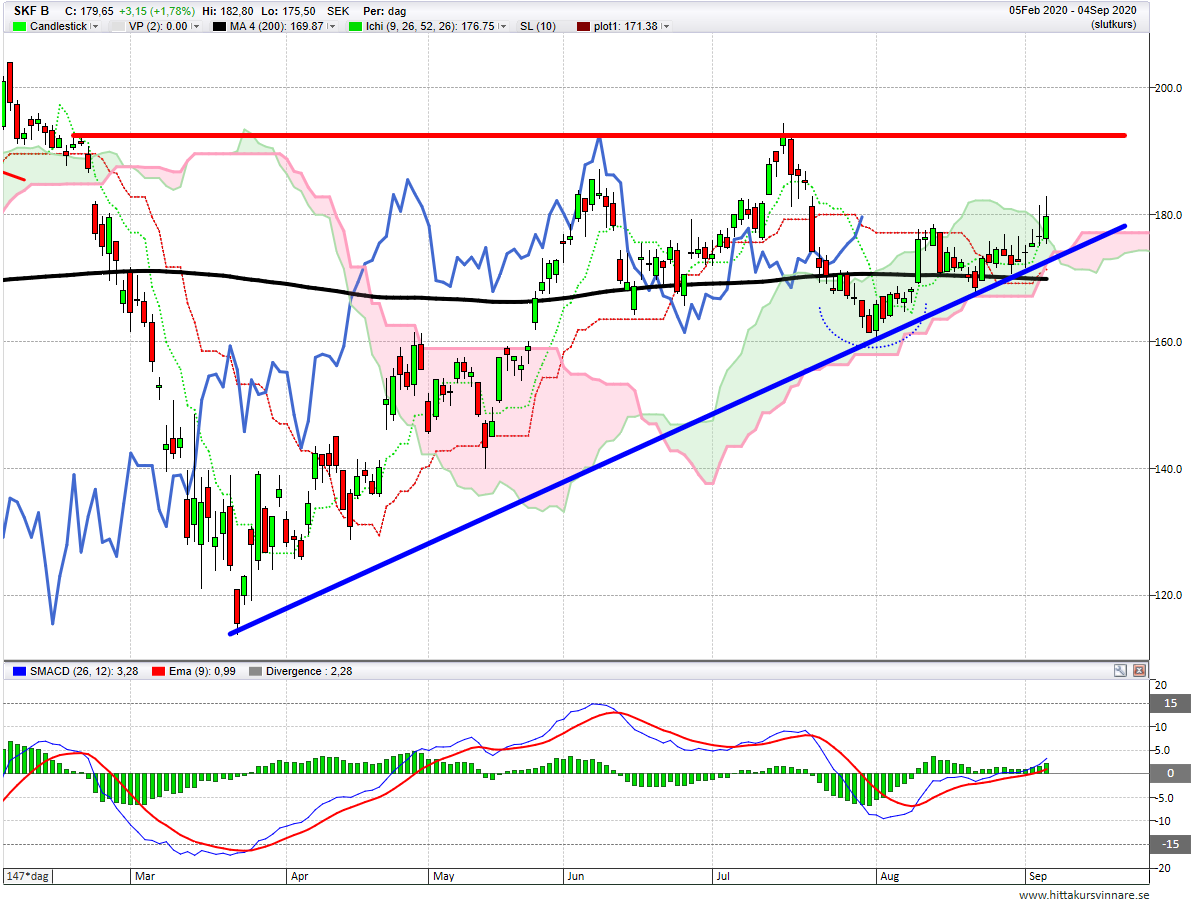Click the Lo: 175,50 value
The image size is (1194, 900).
(x=287, y=11)
